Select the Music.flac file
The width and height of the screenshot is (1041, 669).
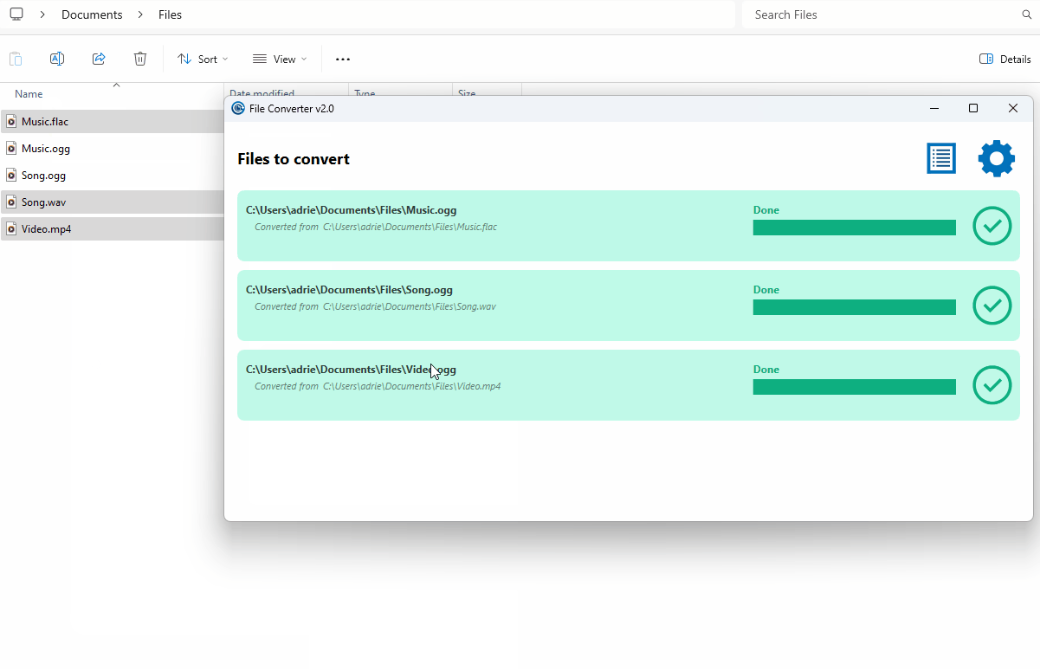click(45, 122)
